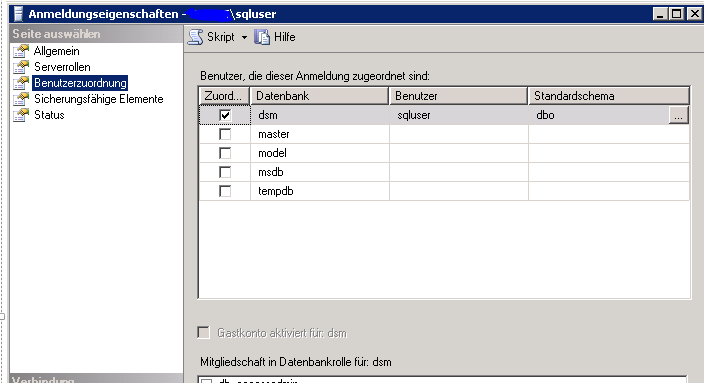704x383 pixels.
Task: Select the master database row
Action: point(444,134)
